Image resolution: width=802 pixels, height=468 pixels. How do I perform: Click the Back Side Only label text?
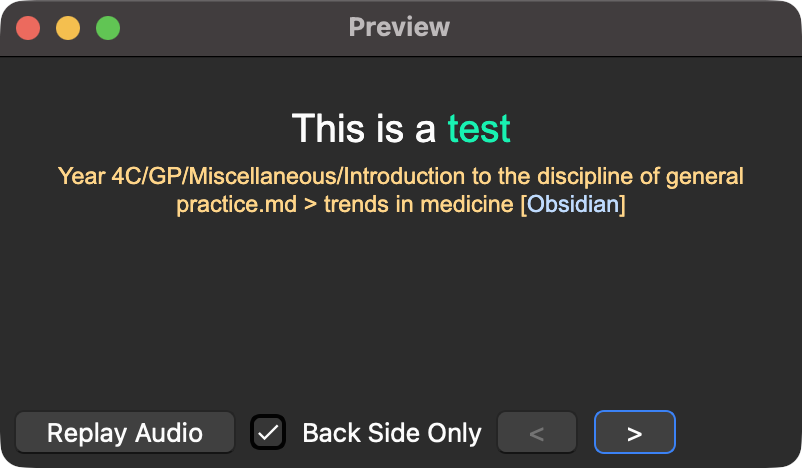(x=391, y=433)
